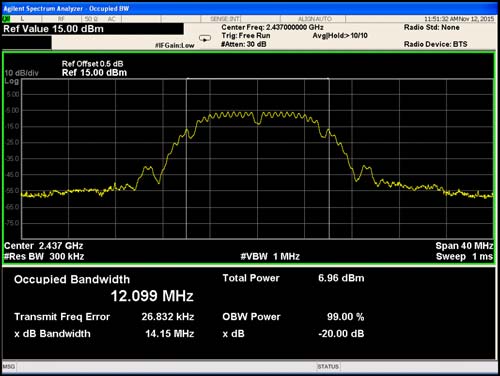Click the #Res BW 300 kHz setting
The width and height of the screenshot is (500, 376).
tap(44, 256)
